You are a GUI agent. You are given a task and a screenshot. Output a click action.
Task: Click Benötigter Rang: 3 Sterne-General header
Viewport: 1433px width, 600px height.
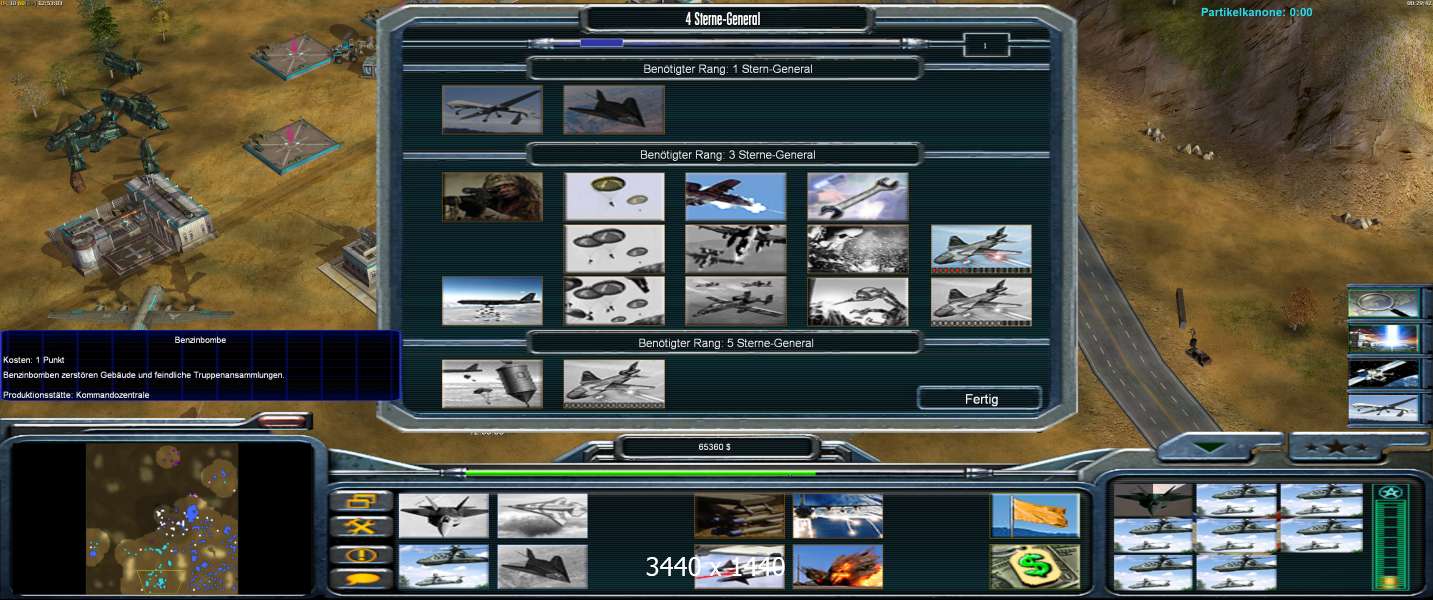tap(727, 155)
